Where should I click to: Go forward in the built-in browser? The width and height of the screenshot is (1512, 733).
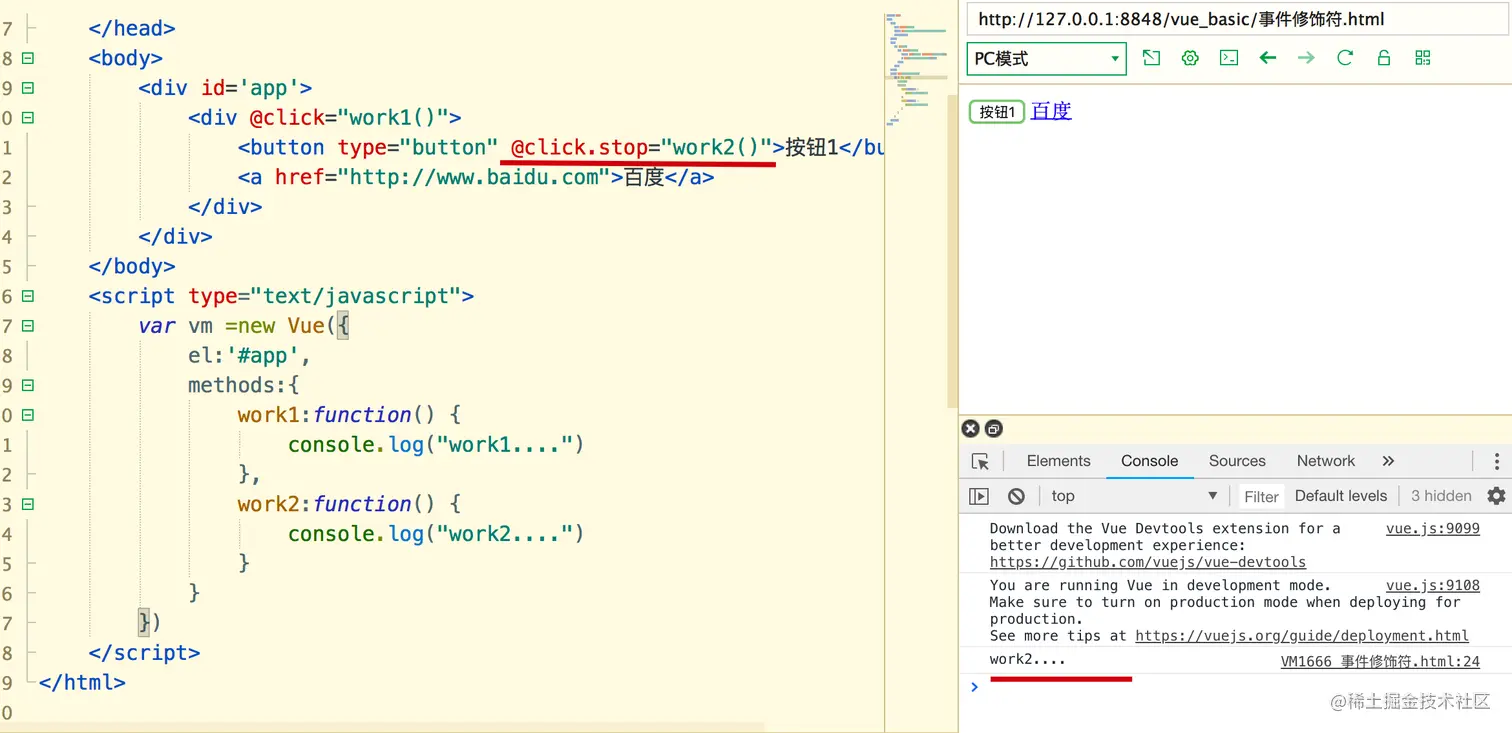pos(1306,58)
